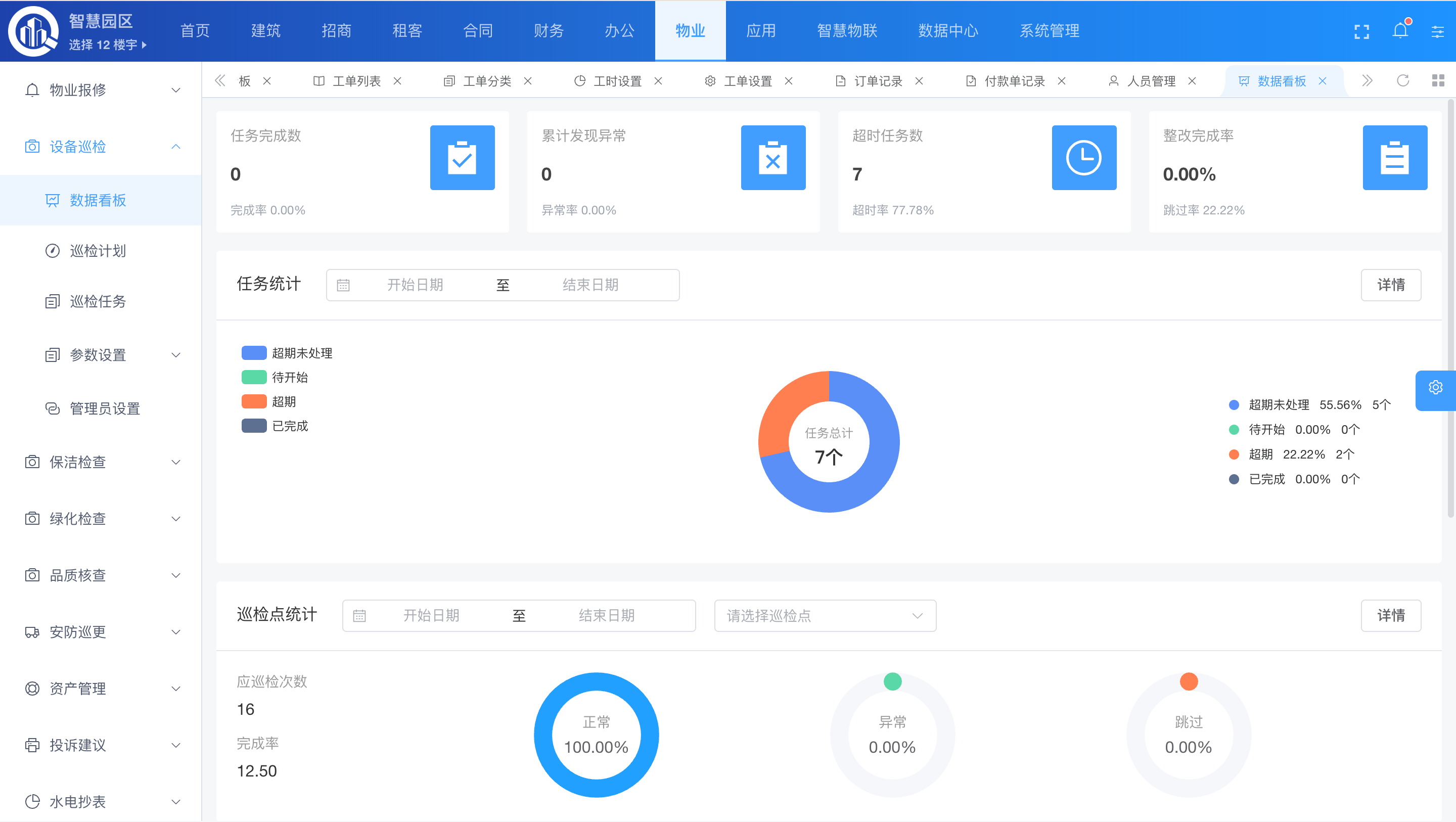Open the notification bell

click(1400, 30)
